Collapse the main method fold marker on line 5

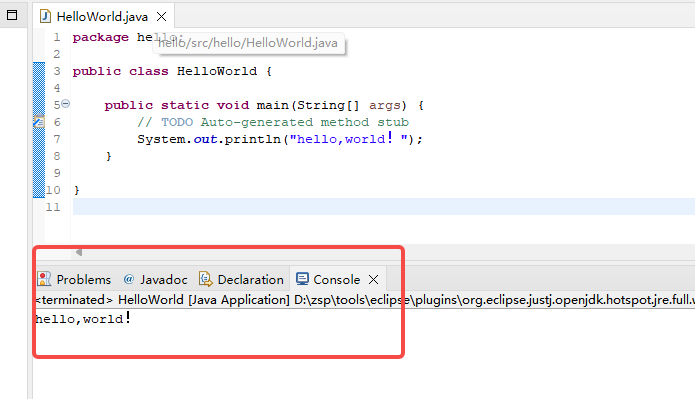point(66,104)
